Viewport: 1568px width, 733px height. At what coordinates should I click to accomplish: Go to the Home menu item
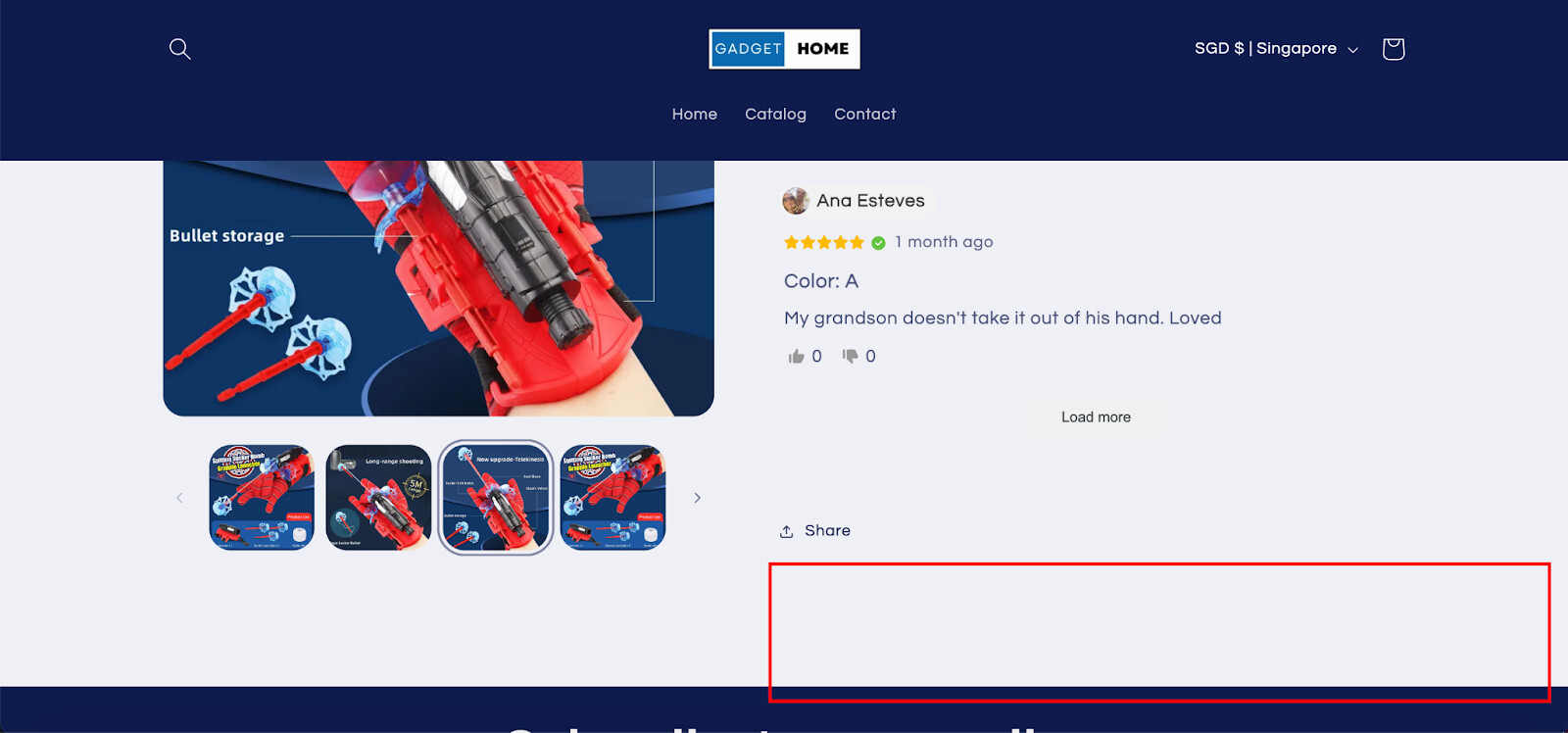coord(695,115)
